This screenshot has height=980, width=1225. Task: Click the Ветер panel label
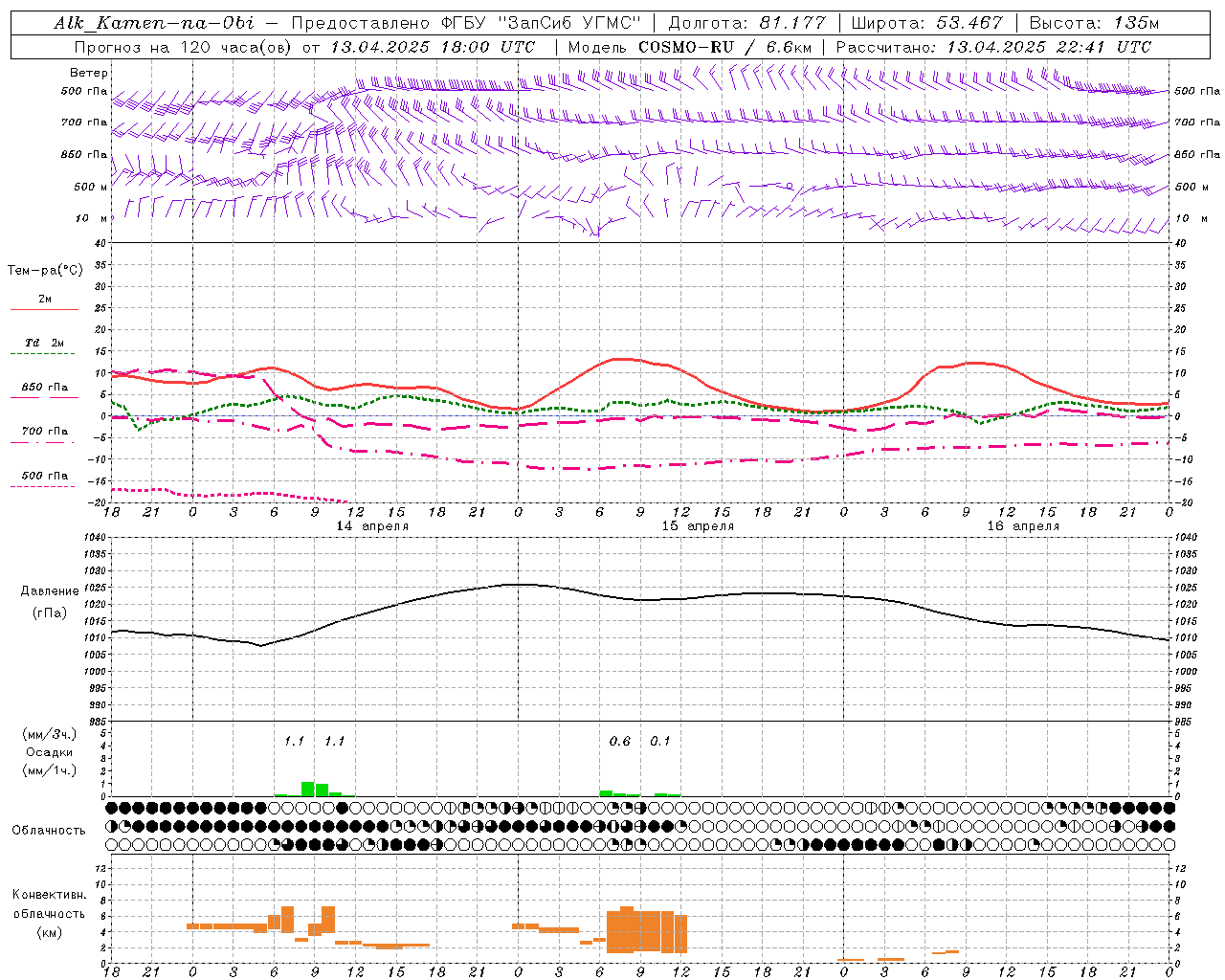coord(89,73)
